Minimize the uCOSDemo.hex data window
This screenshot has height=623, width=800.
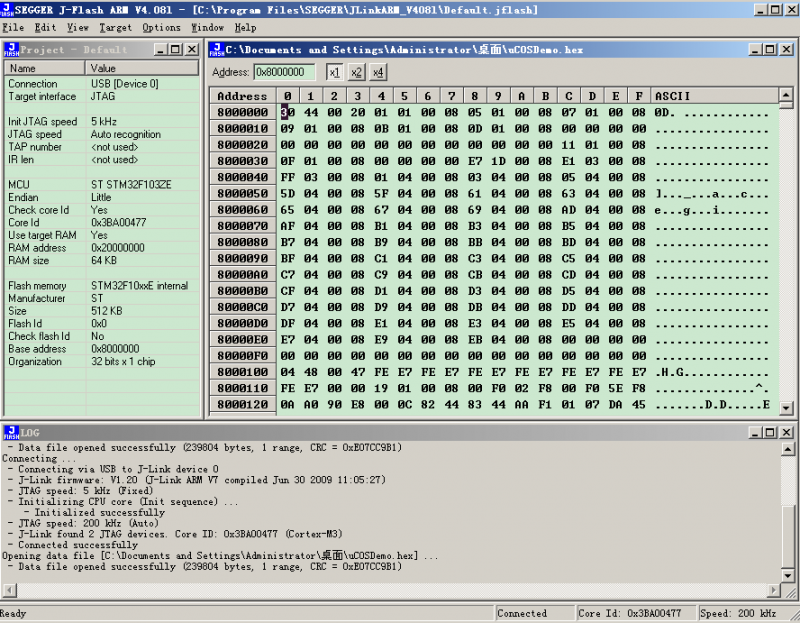tap(757, 49)
